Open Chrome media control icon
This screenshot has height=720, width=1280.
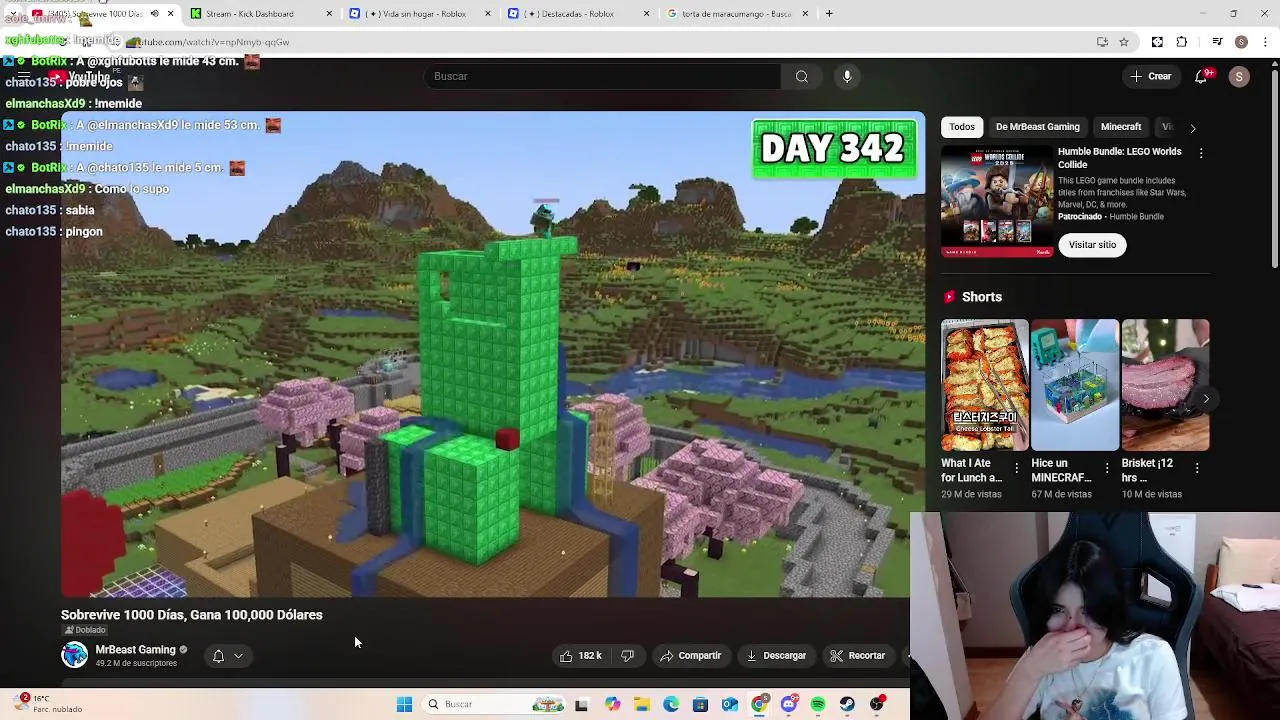(x=1217, y=42)
